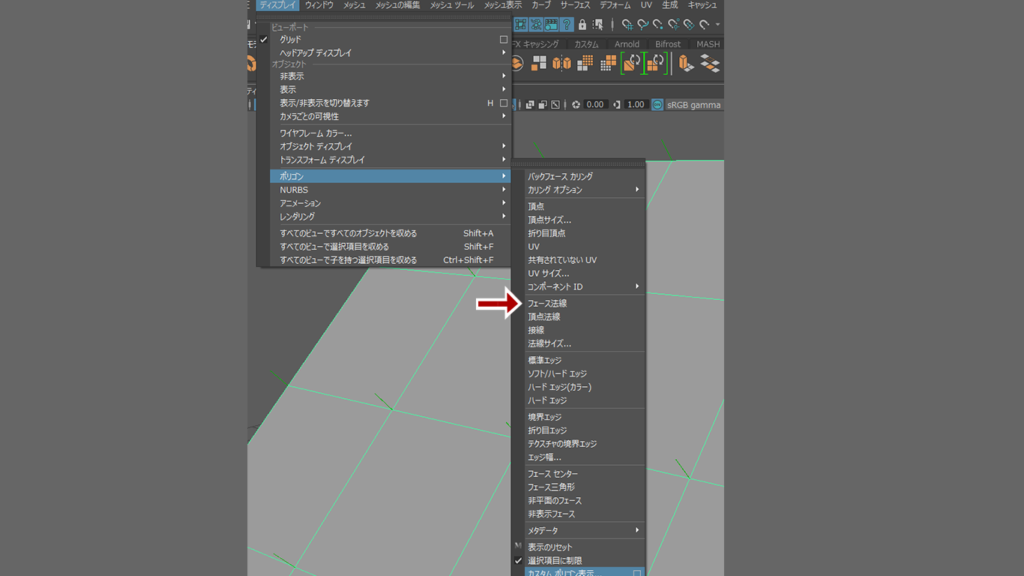Click the stacked diamond planes shelf icon
This screenshot has height=576, width=1024.
710,63
